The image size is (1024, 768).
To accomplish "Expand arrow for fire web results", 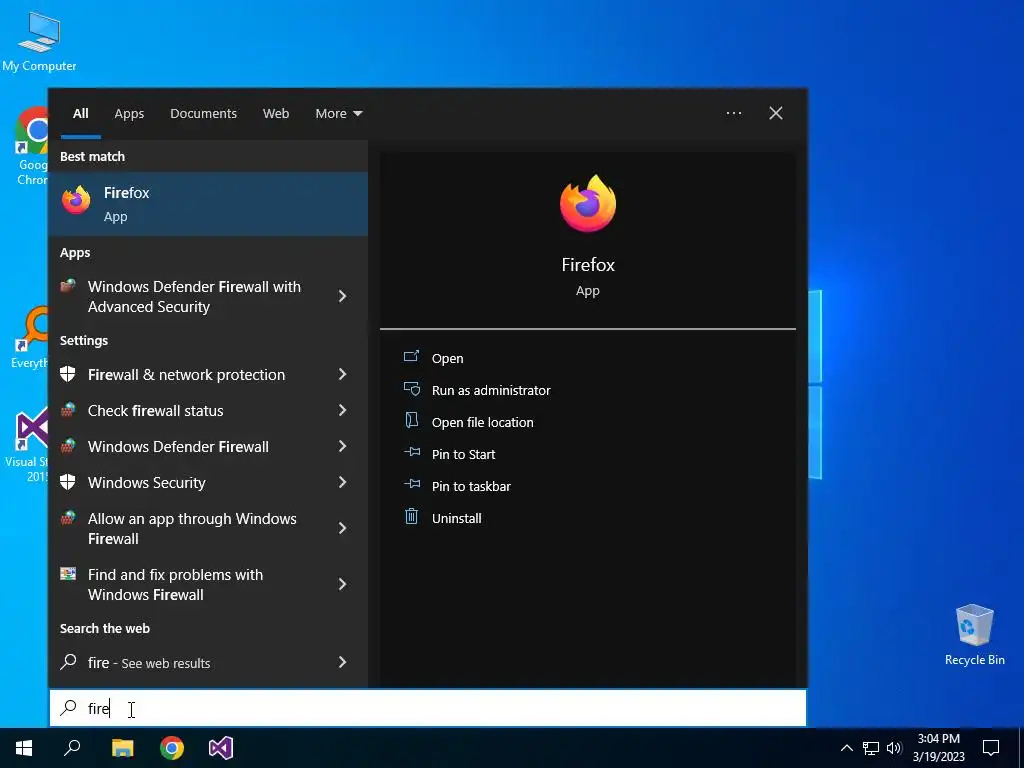I will point(343,662).
